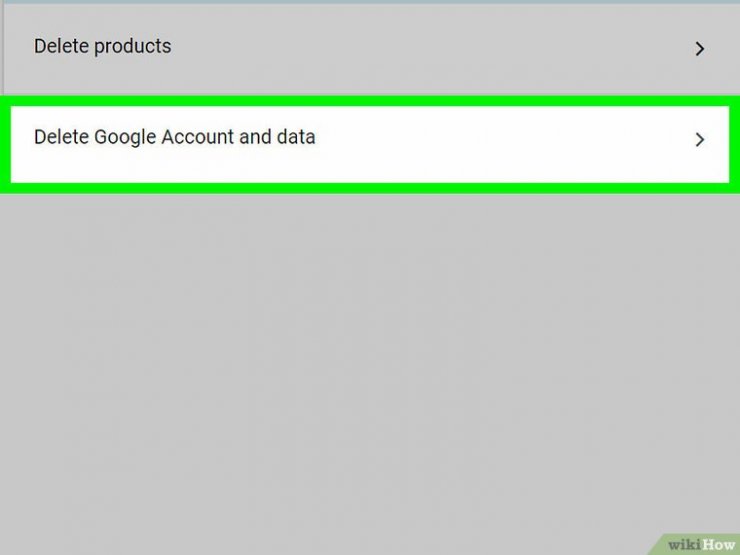Click the word "products" in the top row

pyautogui.click(x=133, y=47)
